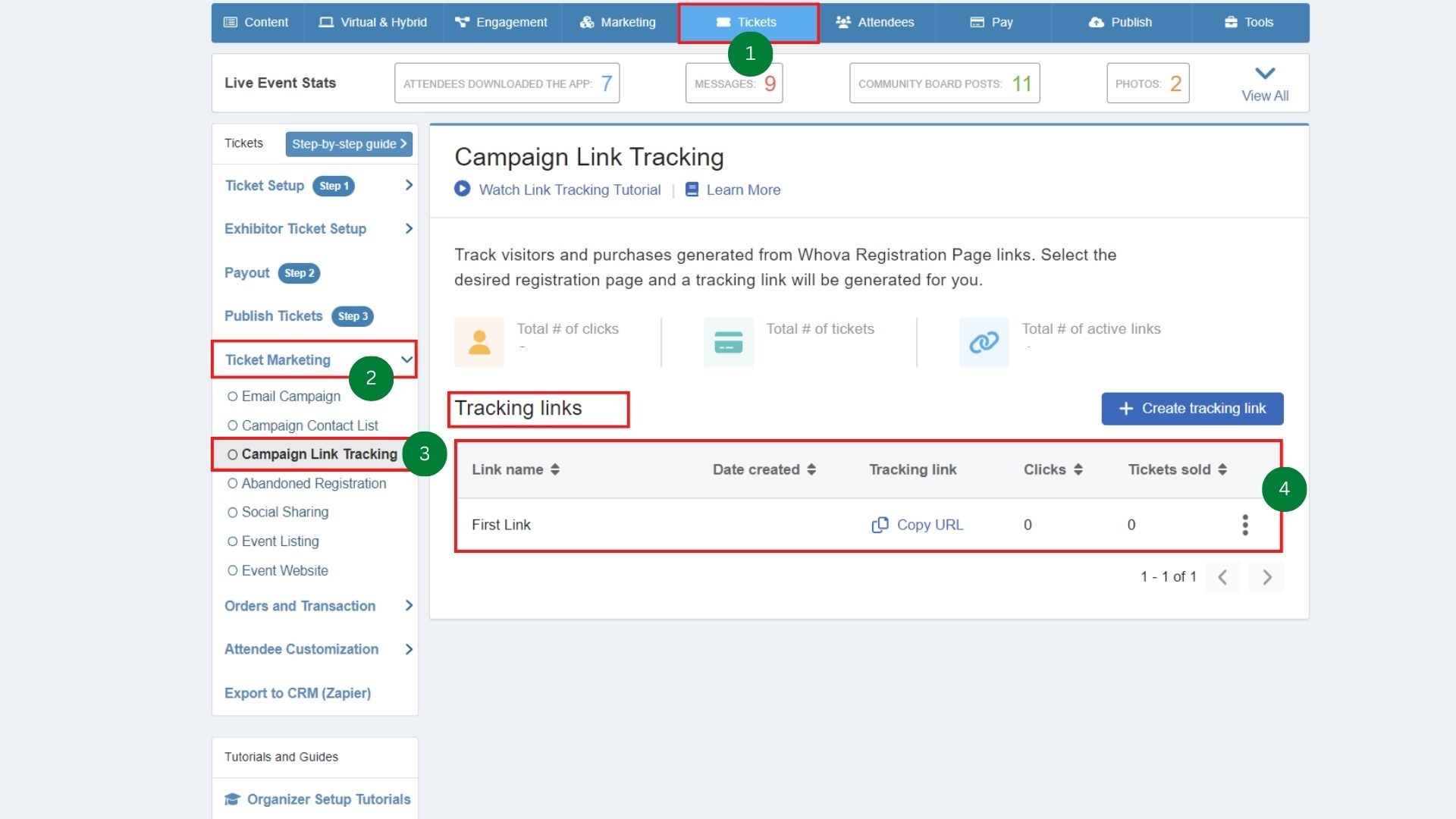The image size is (1456, 819).
Task: Click the Tools wrench icon
Action: 1228,22
